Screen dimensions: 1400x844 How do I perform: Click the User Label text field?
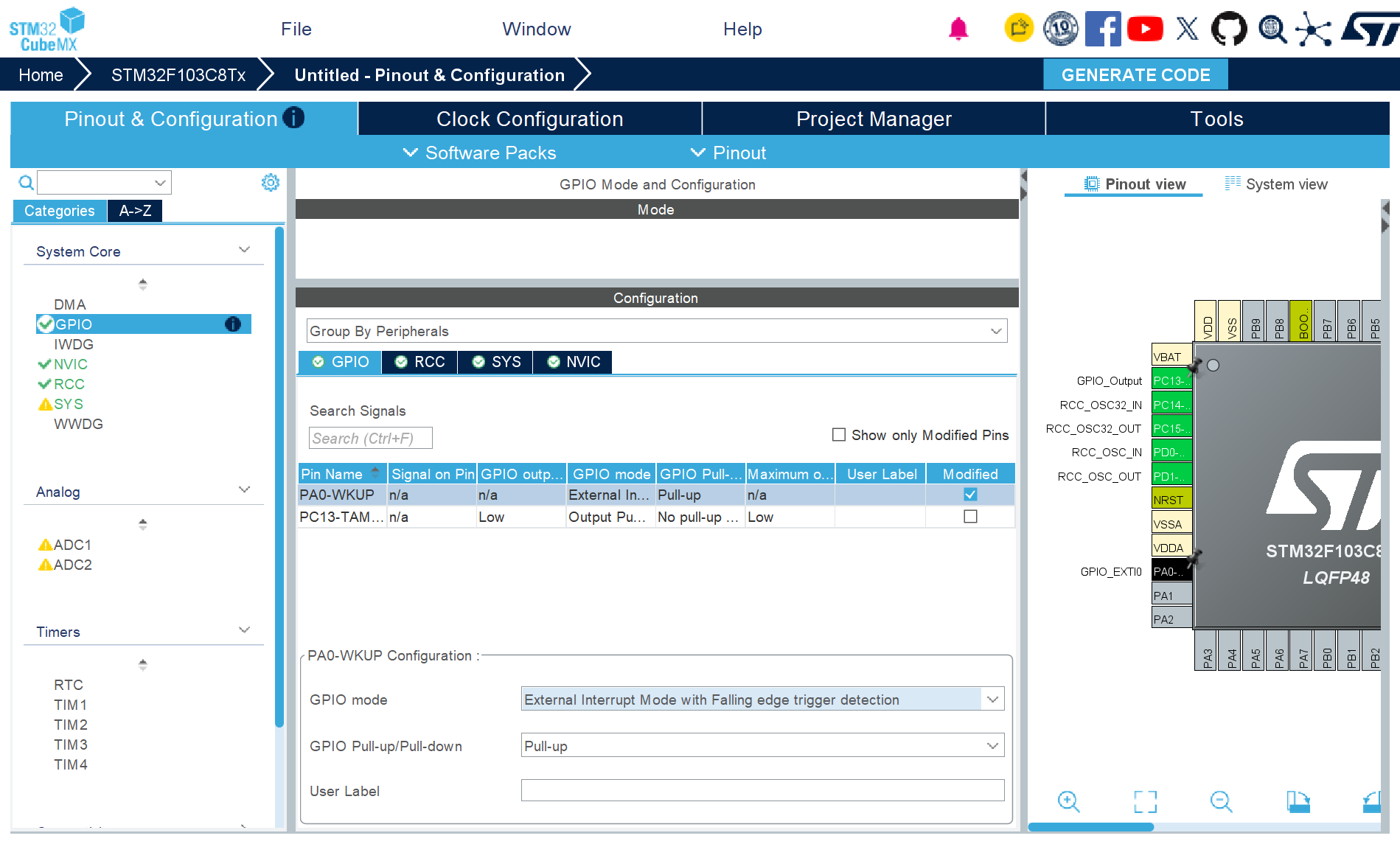[762, 790]
